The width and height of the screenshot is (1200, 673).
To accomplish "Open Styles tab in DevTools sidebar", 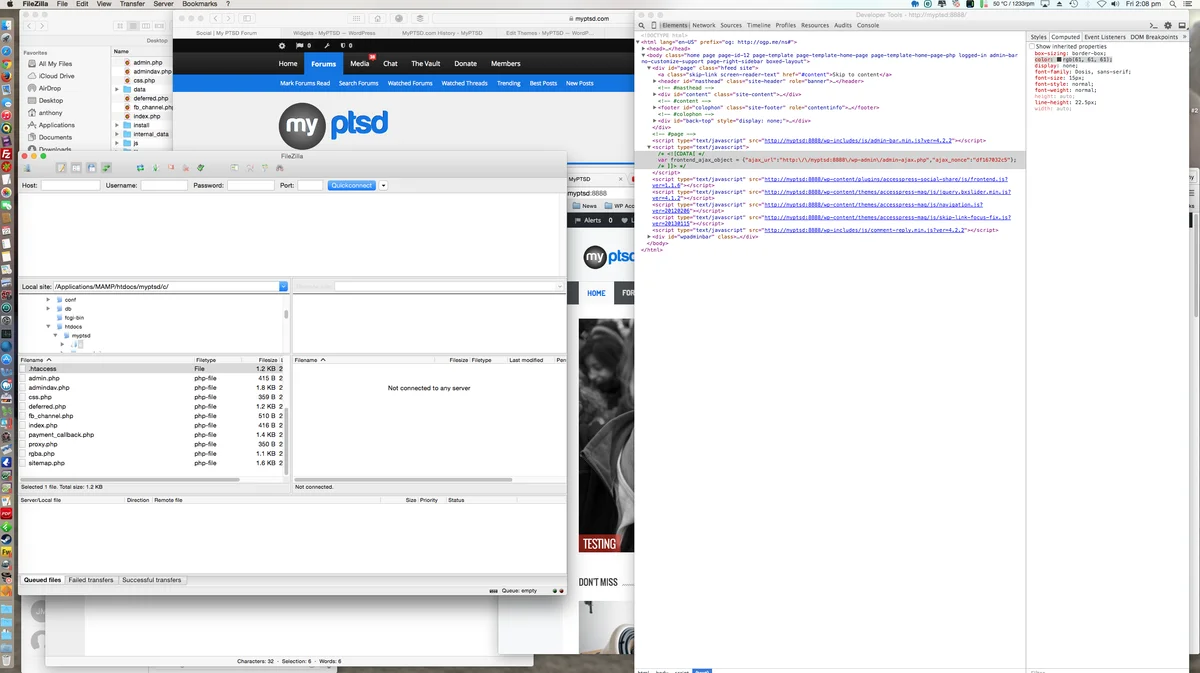I will tap(1039, 37).
